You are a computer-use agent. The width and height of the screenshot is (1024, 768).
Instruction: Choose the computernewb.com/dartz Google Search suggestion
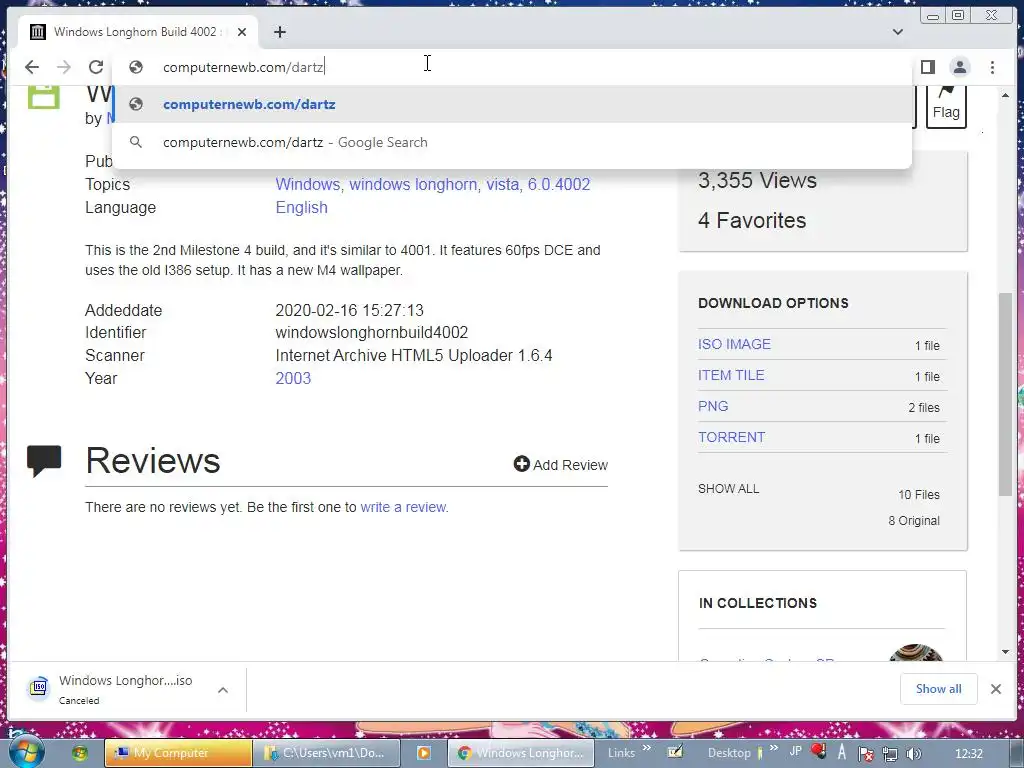point(512,142)
